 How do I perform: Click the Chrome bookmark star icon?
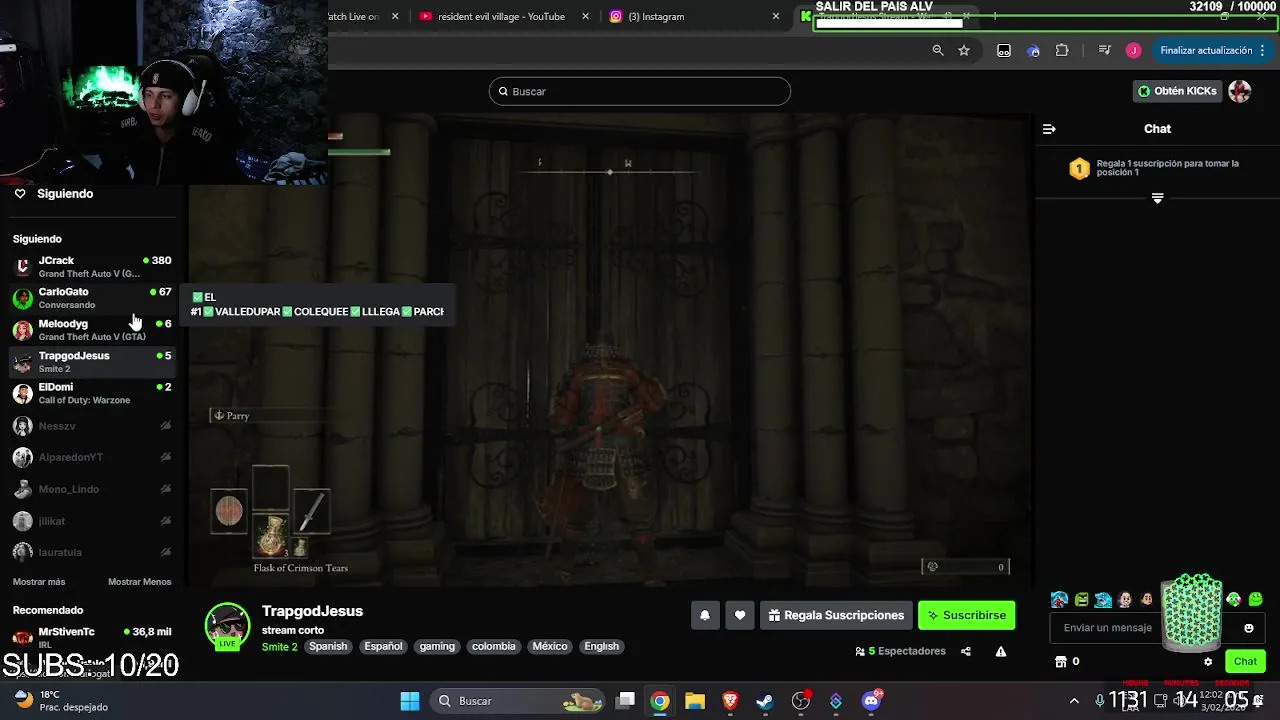[964, 50]
